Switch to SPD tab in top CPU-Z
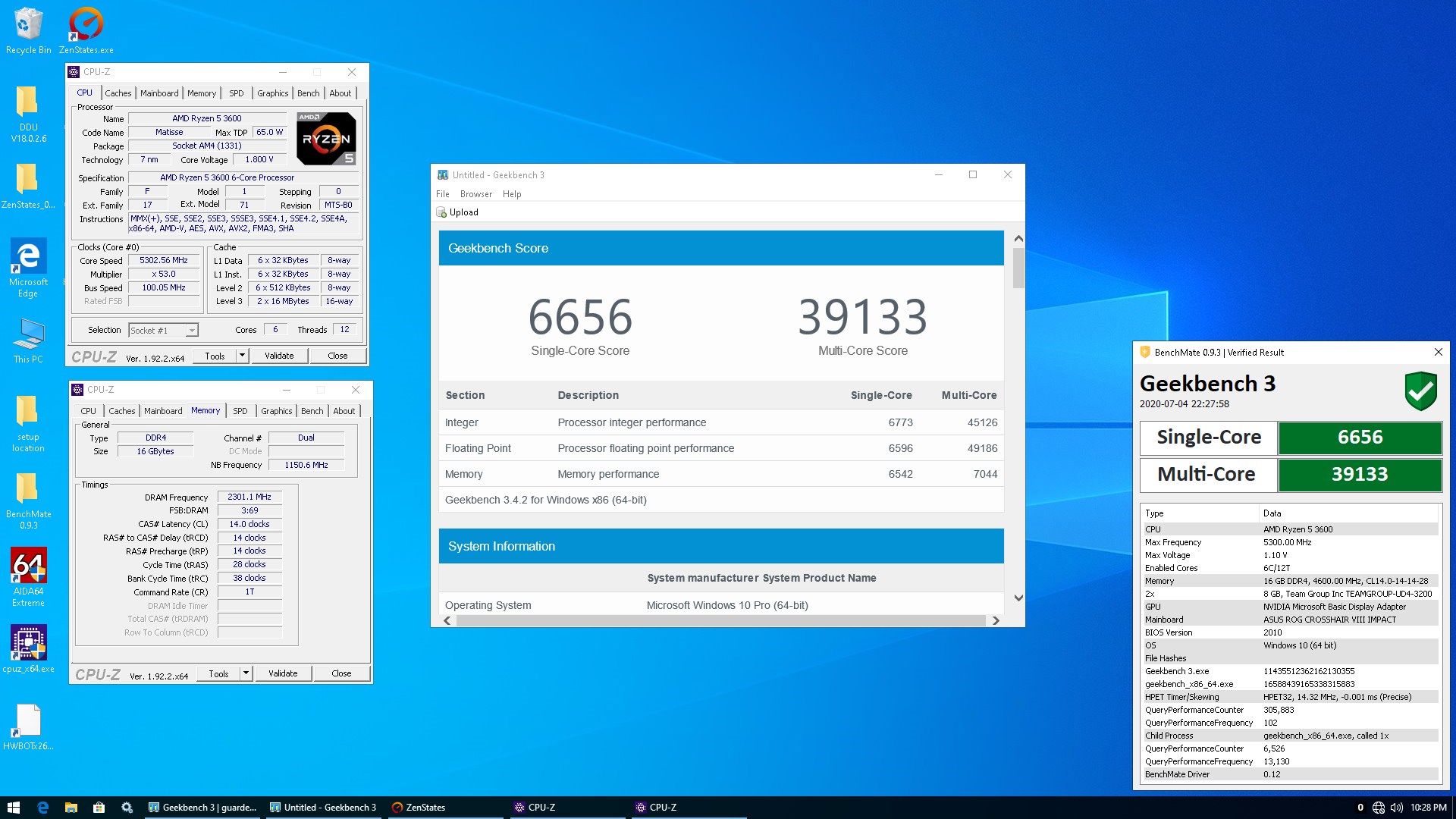Viewport: 1456px width, 819px height. click(x=237, y=93)
